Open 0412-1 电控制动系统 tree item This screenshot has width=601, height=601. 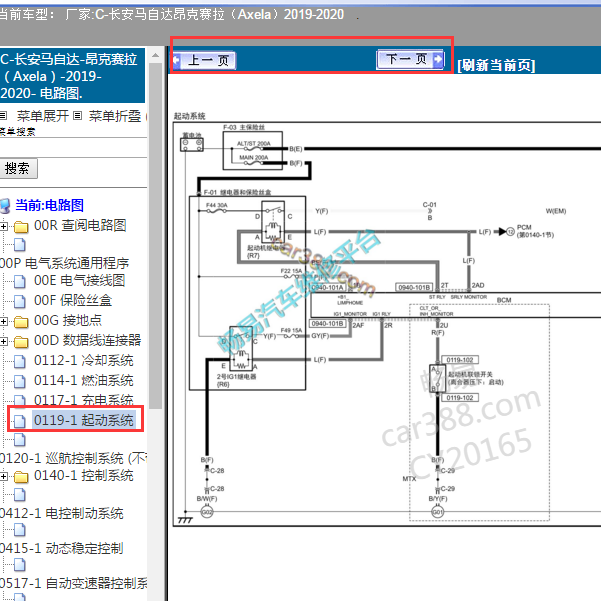pyautogui.click(x=62, y=514)
